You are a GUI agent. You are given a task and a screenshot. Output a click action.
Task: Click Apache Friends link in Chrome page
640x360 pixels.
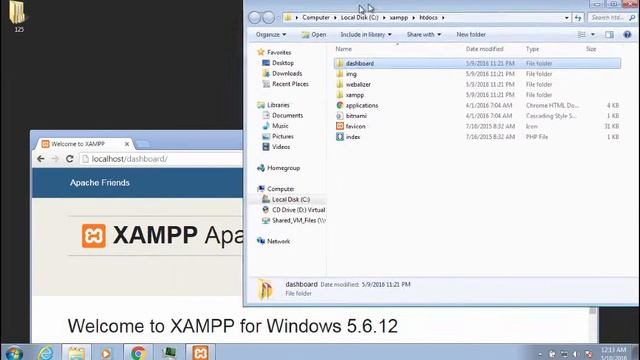click(100, 182)
